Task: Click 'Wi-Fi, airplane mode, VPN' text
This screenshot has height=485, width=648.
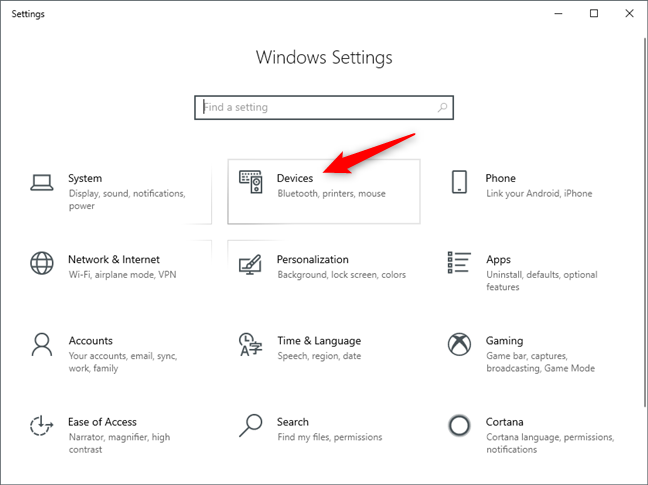Action: [x=122, y=275]
